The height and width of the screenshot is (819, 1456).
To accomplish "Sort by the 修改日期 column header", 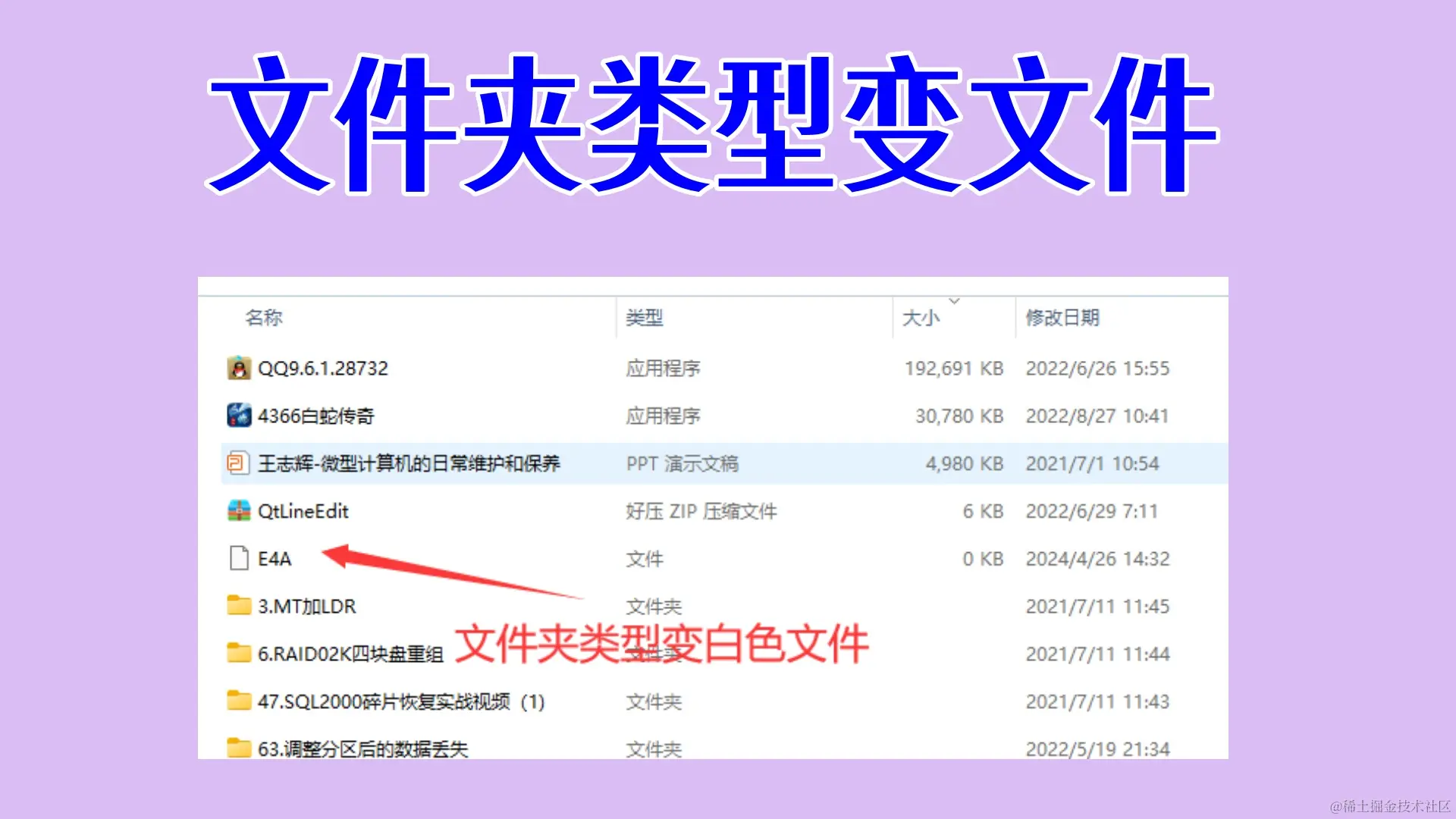I will 1062,317.
